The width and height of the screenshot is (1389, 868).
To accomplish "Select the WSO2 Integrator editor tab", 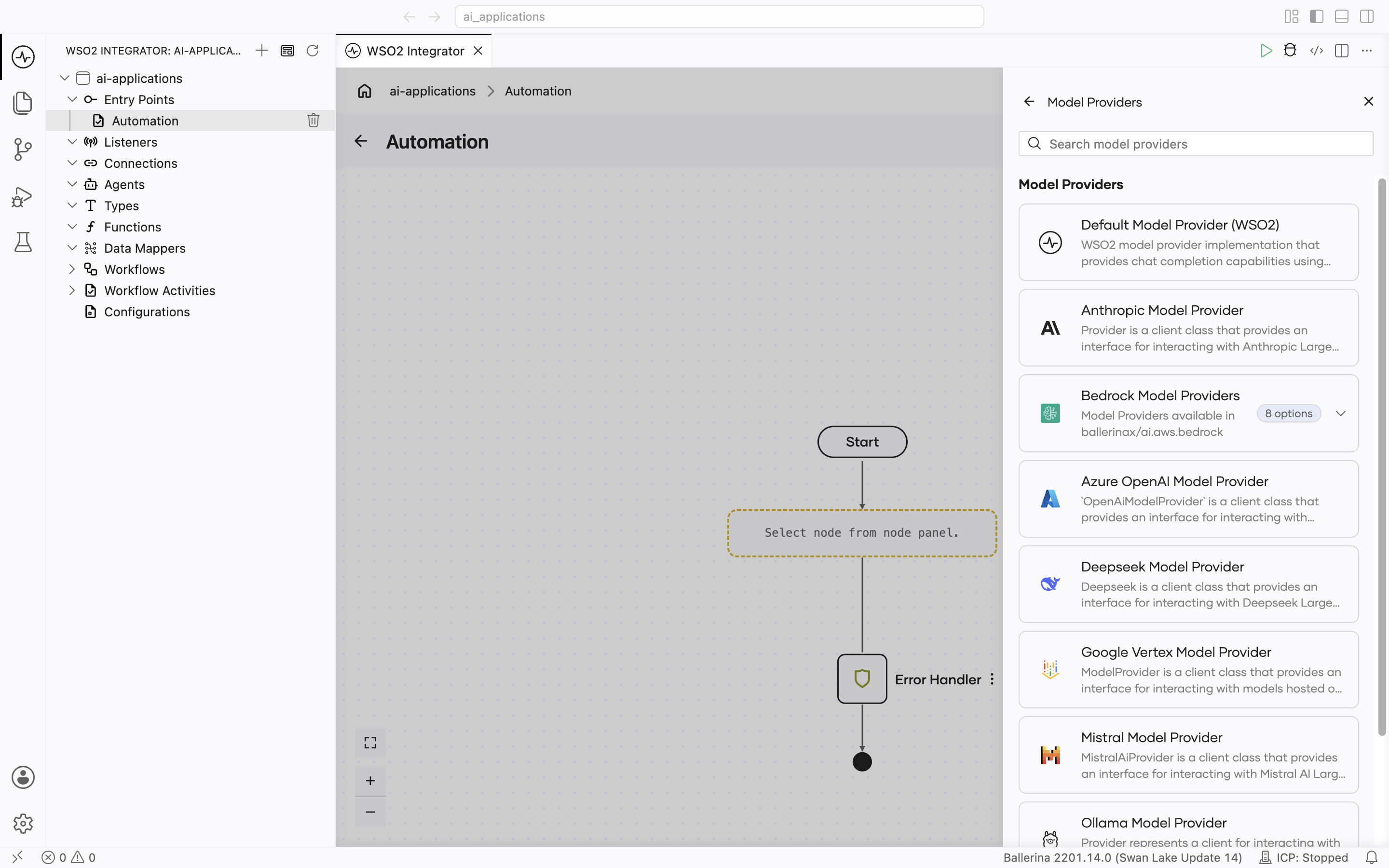I will (x=414, y=51).
